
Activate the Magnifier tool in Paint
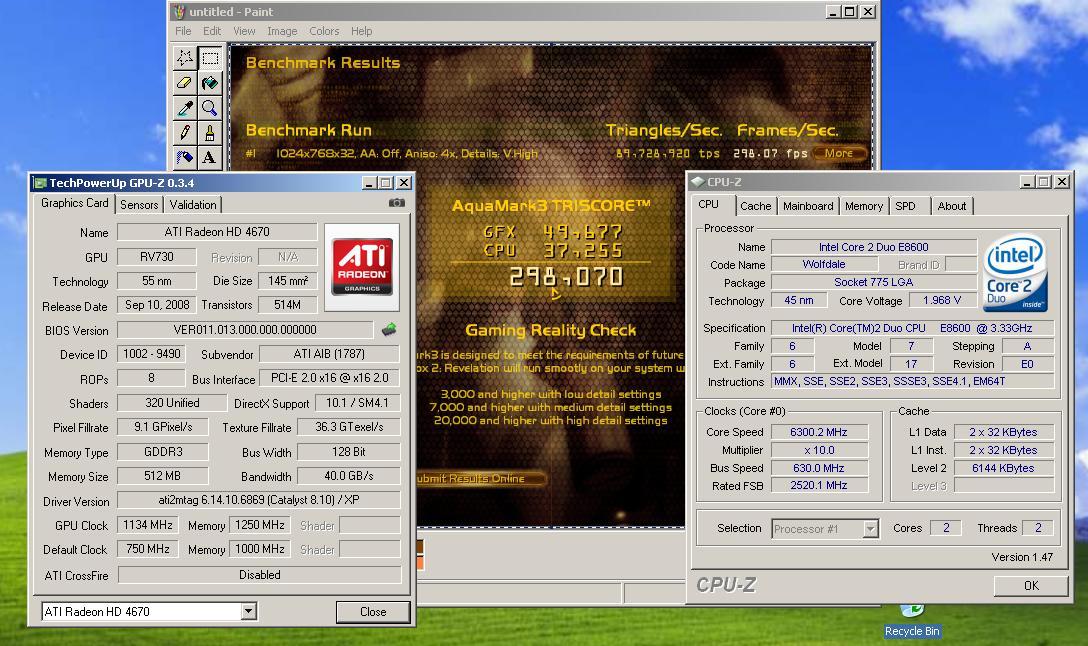pos(210,108)
